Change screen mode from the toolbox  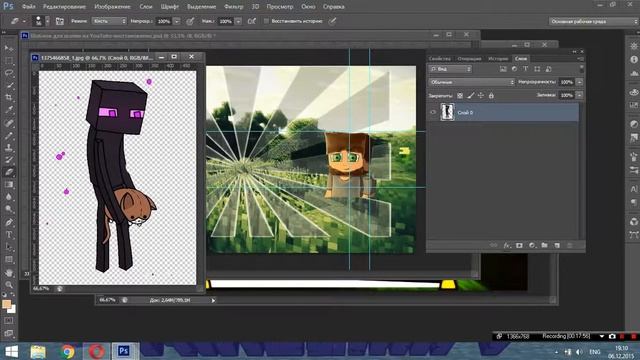pos(9,333)
